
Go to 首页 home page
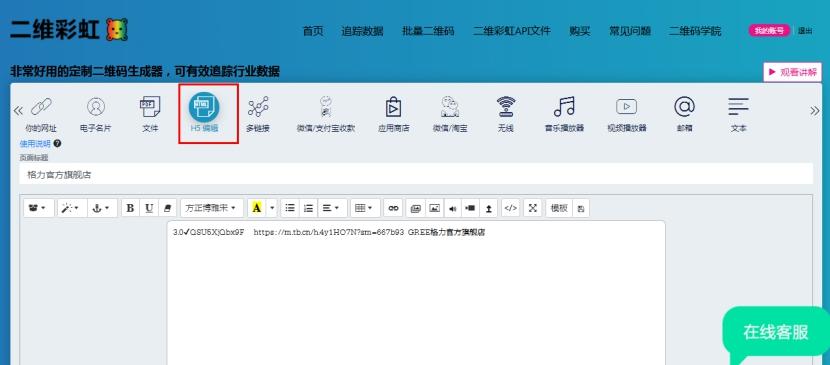click(x=313, y=31)
